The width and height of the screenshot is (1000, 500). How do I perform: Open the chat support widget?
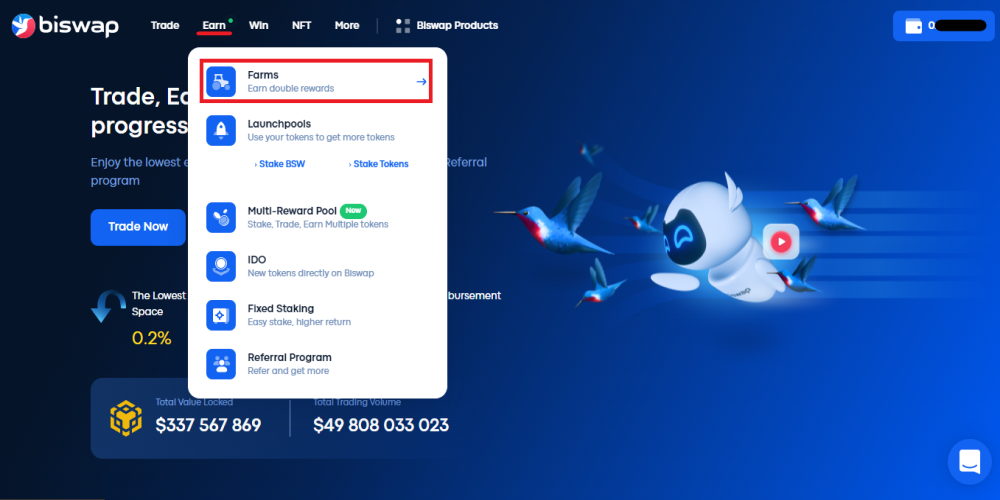tap(969, 461)
